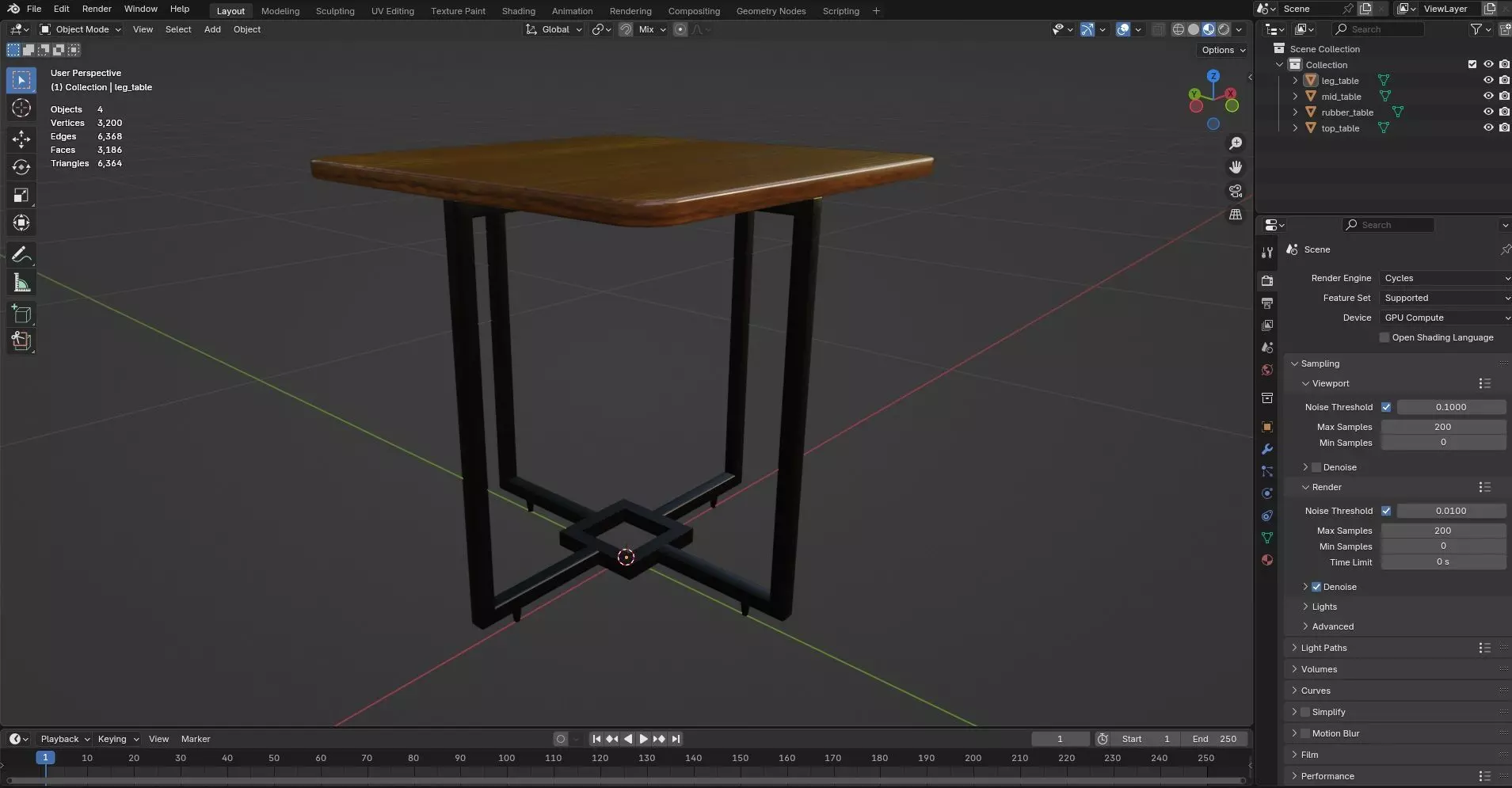Select the Measure tool
This screenshot has width=1512, height=788.
[x=21, y=283]
